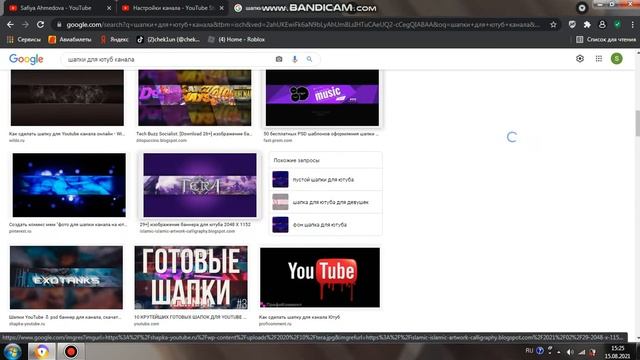Open the volume speaker tray icon

tap(570, 352)
